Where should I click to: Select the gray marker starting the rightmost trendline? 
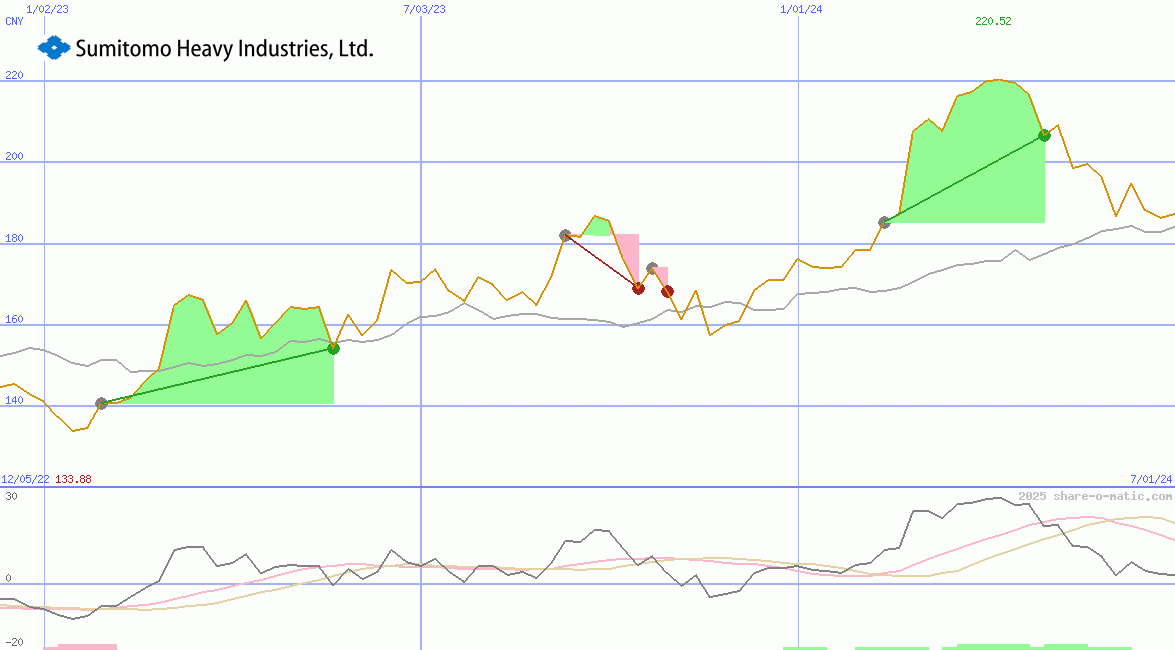point(886,222)
